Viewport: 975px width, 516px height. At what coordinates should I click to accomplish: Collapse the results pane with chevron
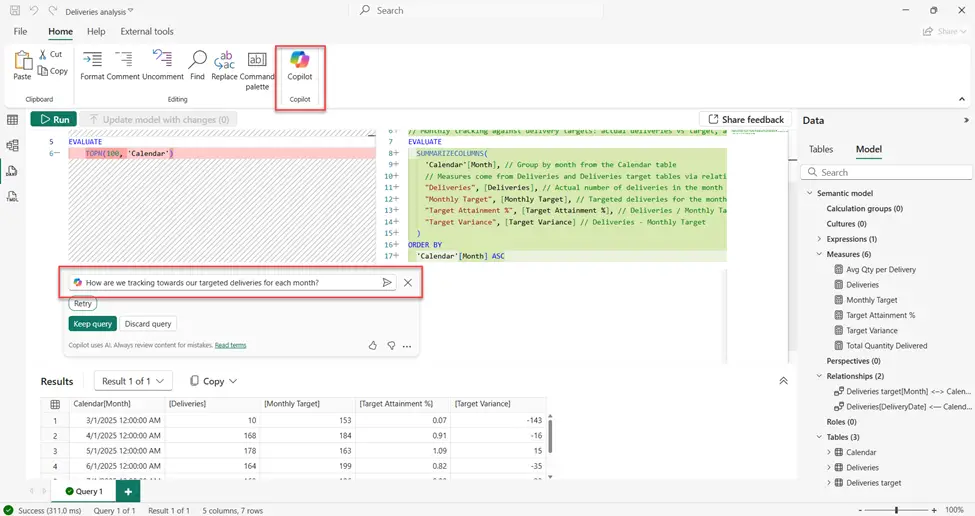pyautogui.click(x=783, y=381)
